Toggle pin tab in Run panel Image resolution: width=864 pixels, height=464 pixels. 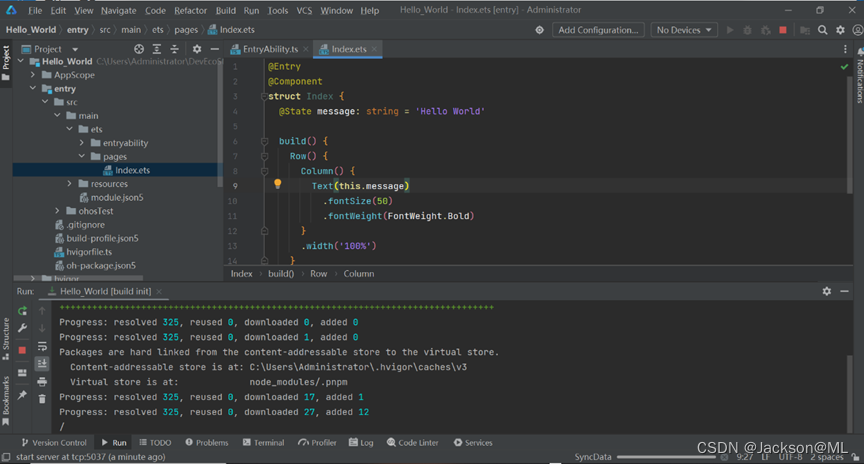click(x=22, y=395)
